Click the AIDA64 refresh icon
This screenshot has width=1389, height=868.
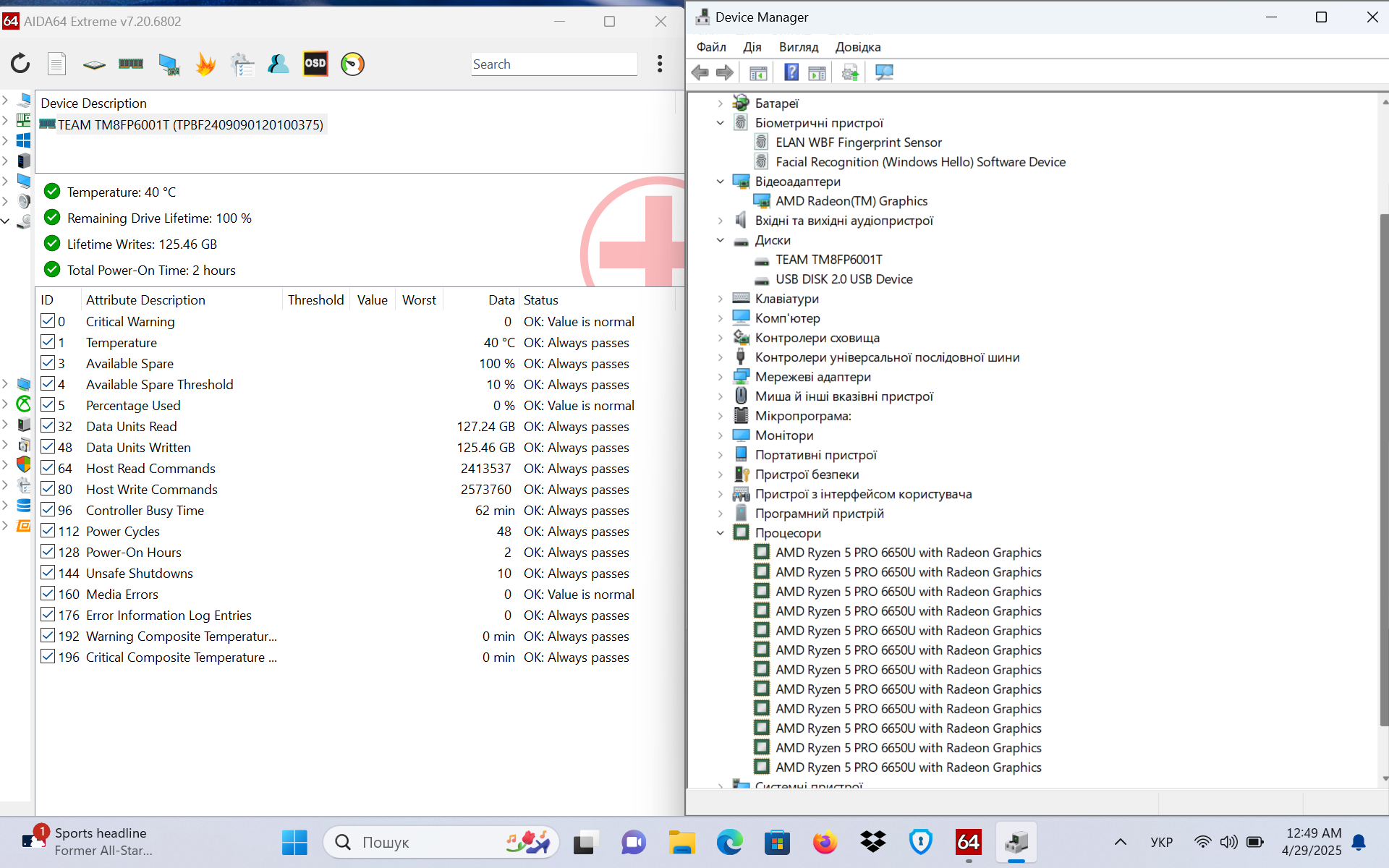click(20, 64)
